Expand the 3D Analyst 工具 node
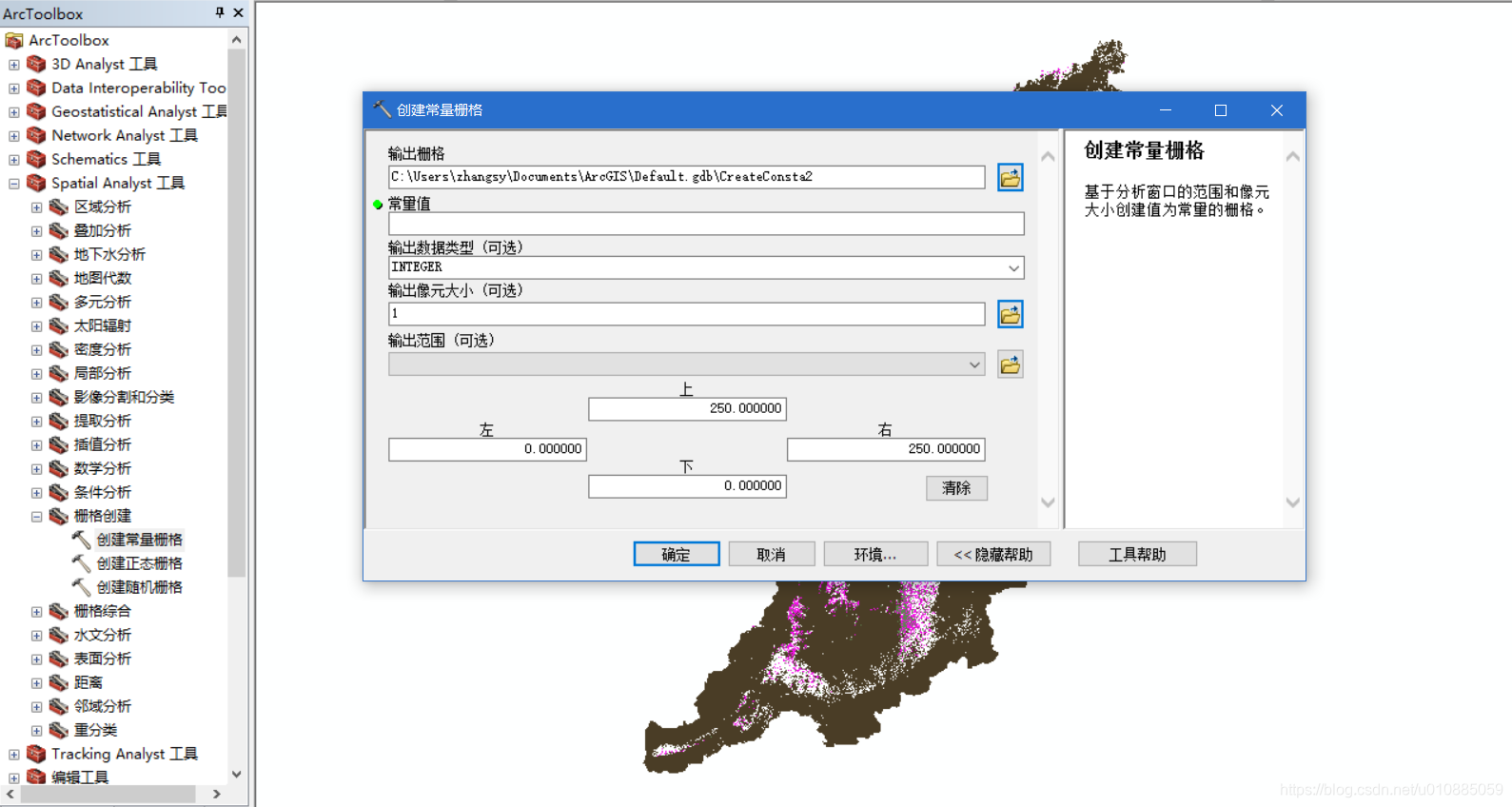 pos(13,65)
